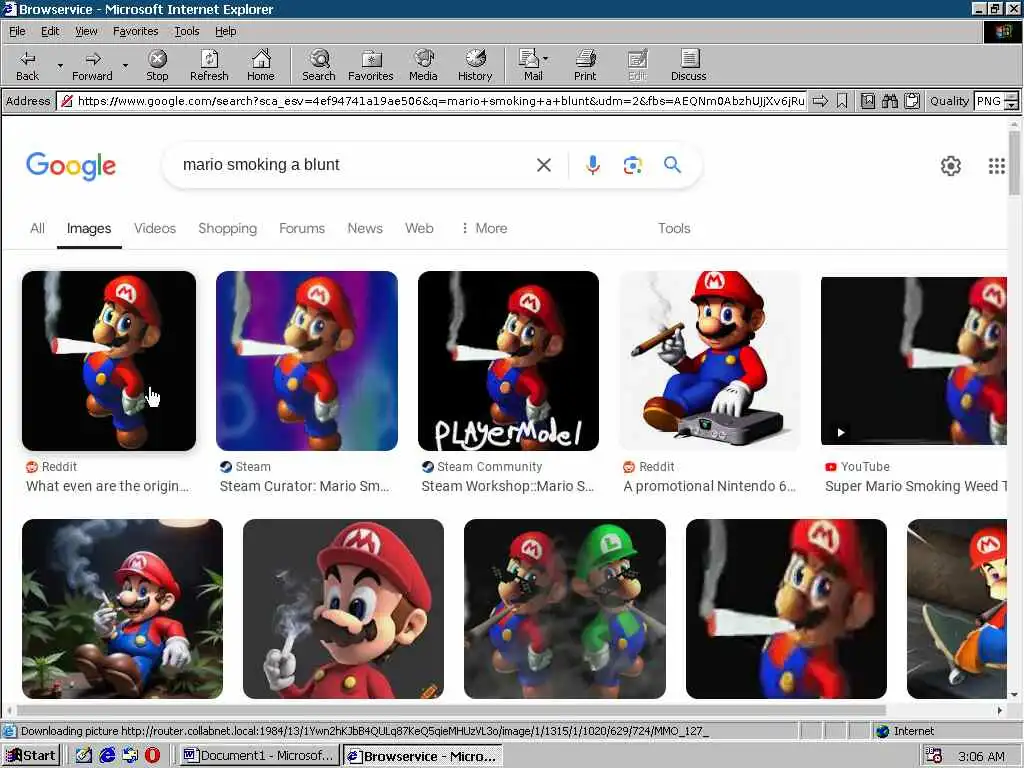Stop page loading with Stop button
The height and width of the screenshot is (768, 1024).
157,66
